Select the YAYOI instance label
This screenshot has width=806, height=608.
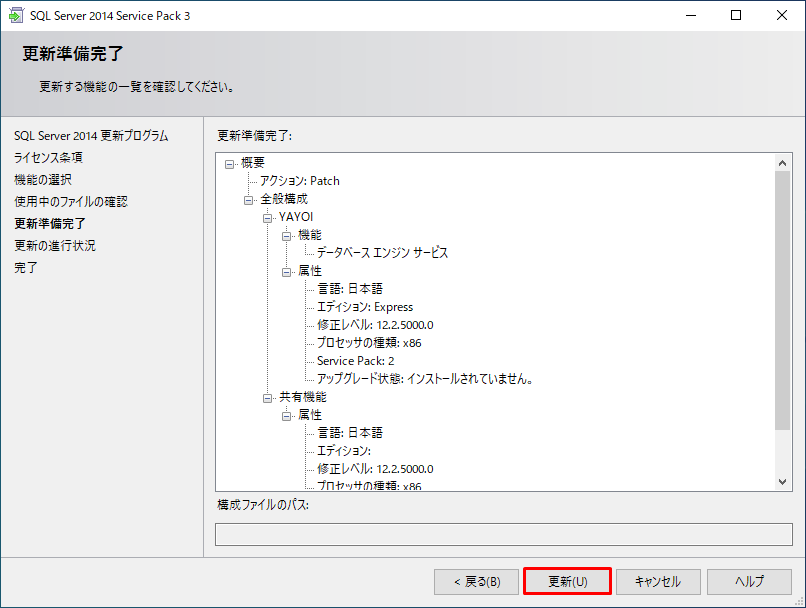[296, 217]
